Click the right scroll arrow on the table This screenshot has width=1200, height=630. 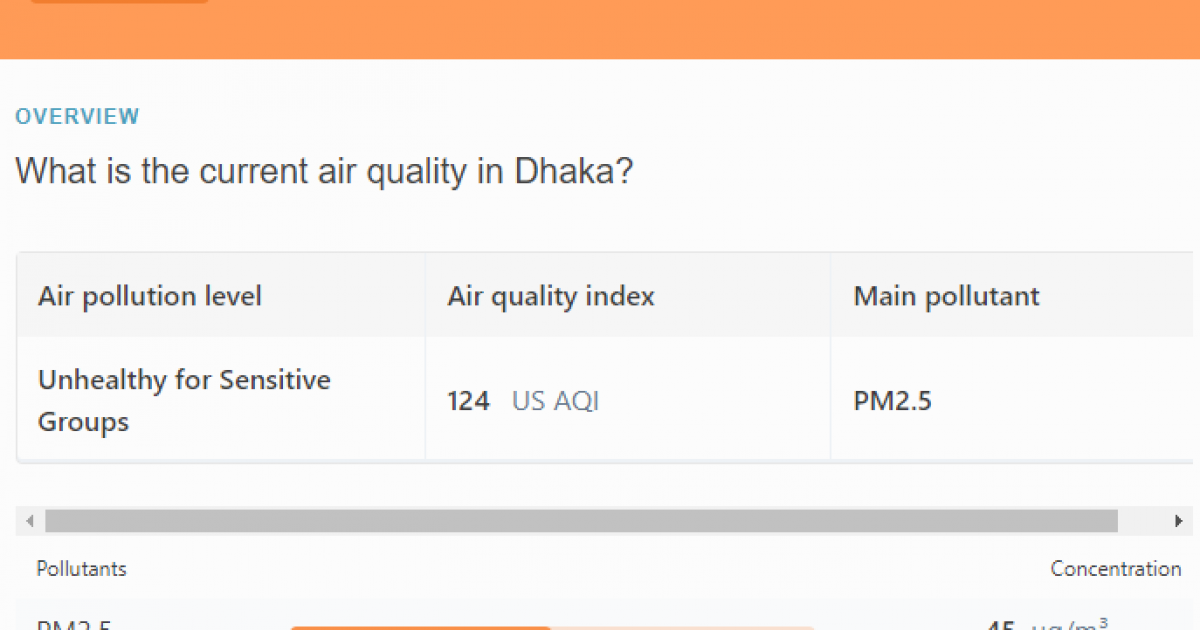click(x=1178, y=520)
